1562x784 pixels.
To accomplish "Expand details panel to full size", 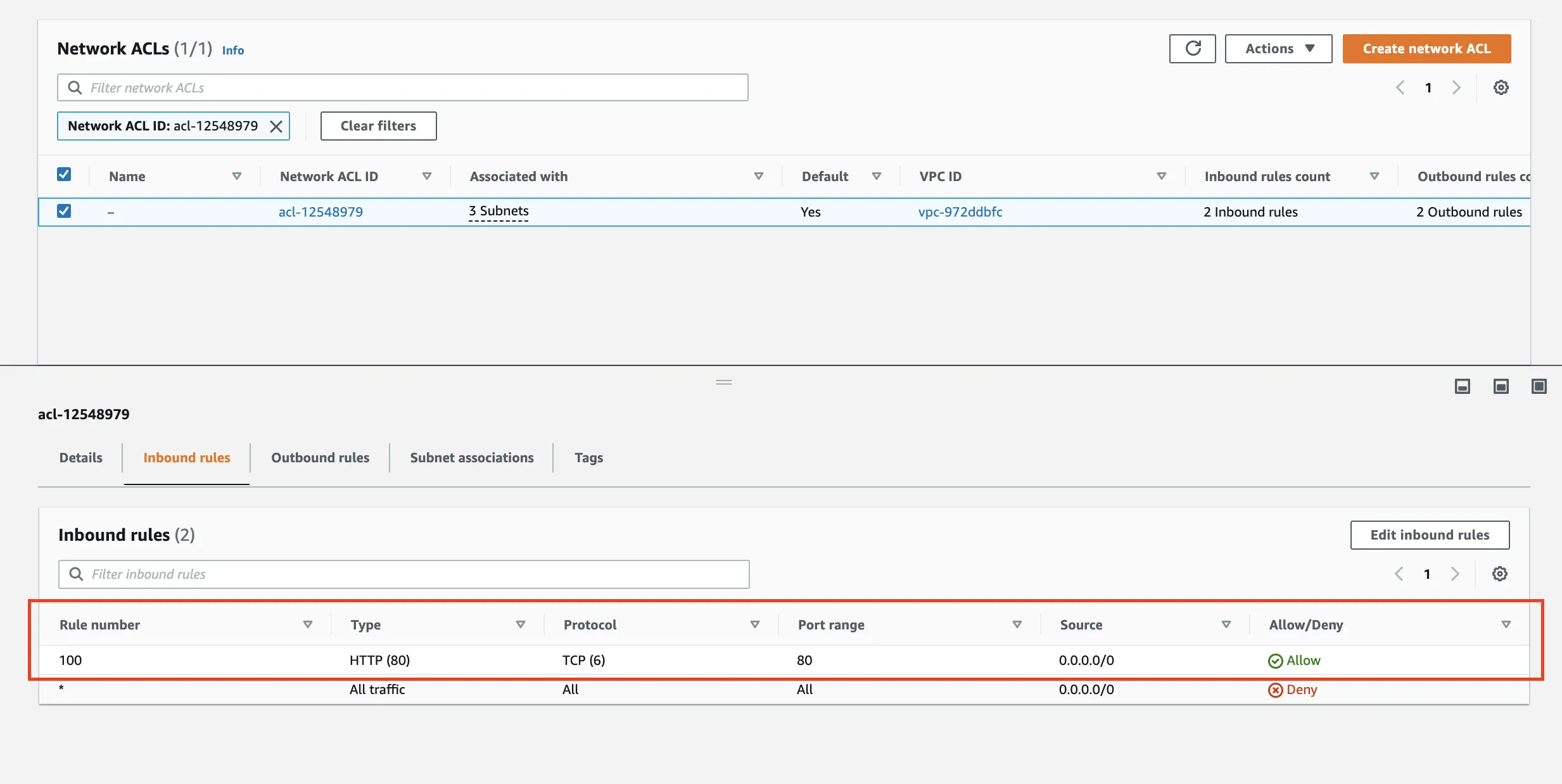I will (1539, 386).
